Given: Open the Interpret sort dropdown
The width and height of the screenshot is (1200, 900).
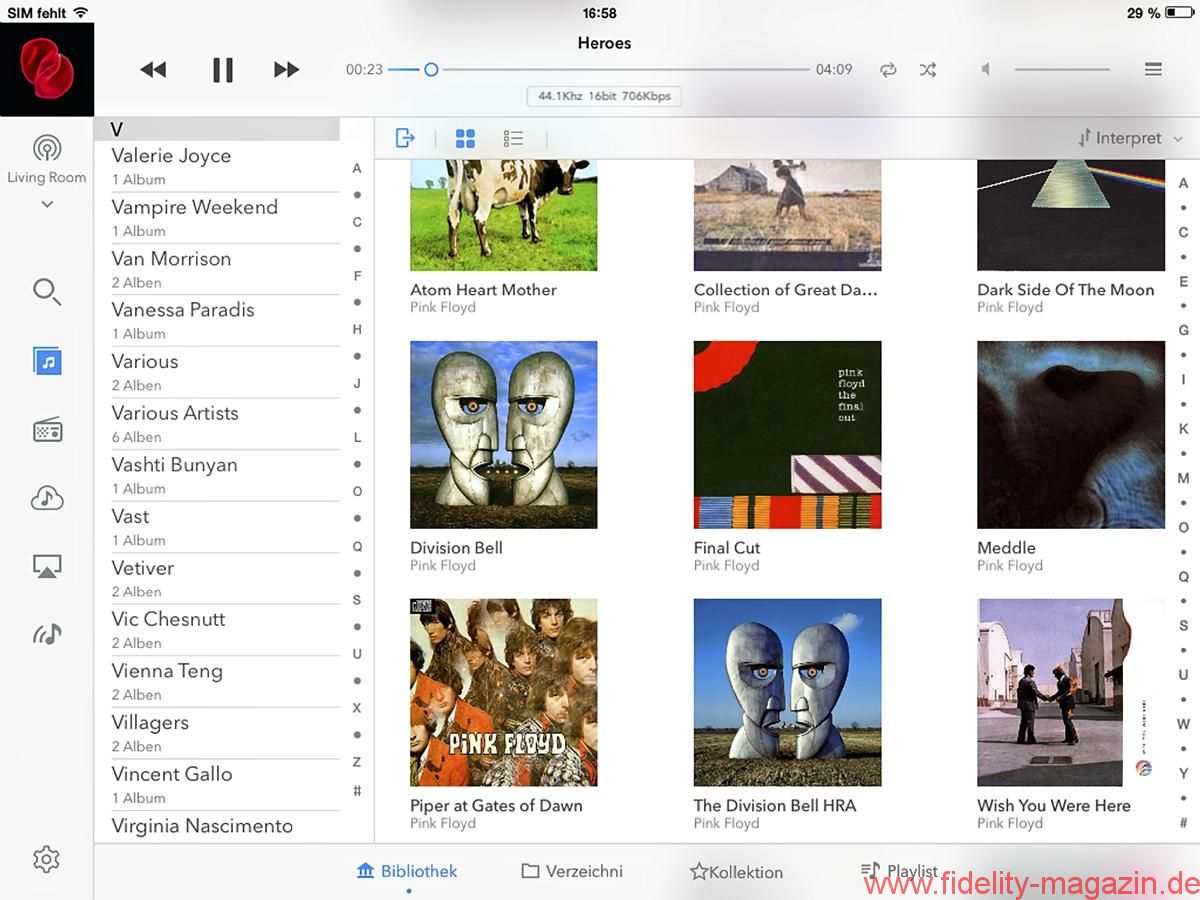Looking at the screenshot, I should click(x=1130, y=138).
